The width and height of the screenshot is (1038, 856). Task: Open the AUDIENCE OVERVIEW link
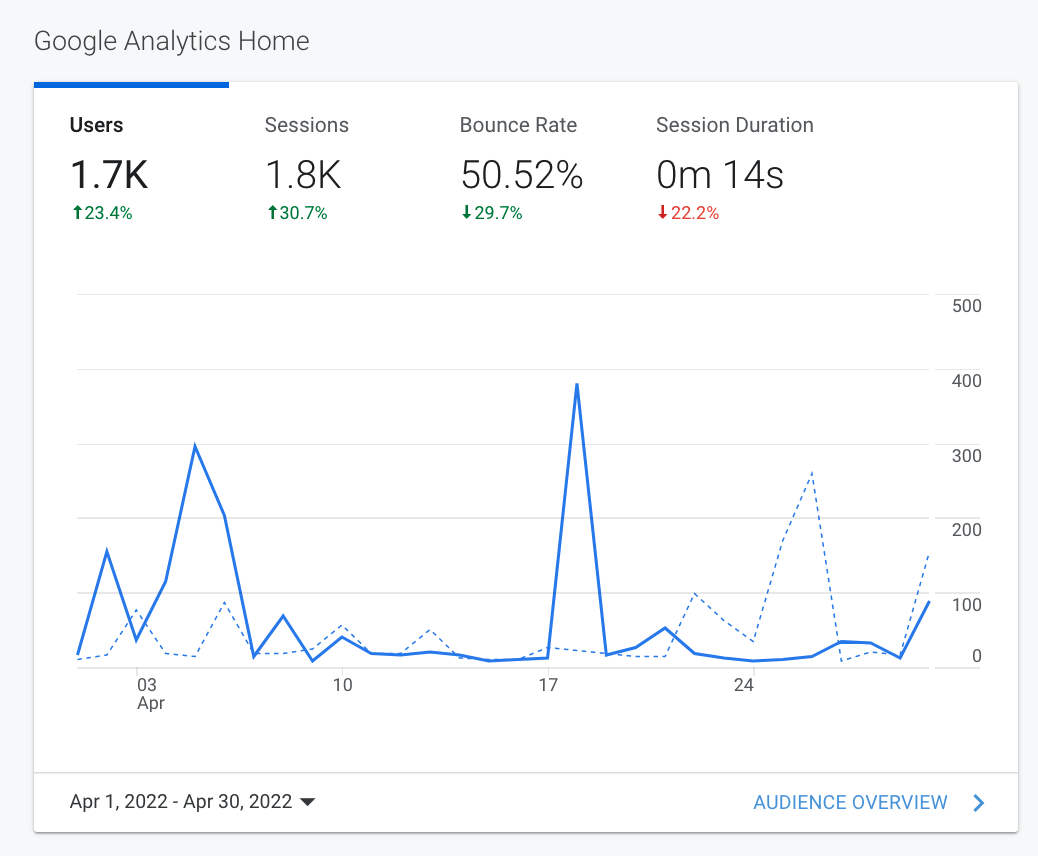(850, 802)
